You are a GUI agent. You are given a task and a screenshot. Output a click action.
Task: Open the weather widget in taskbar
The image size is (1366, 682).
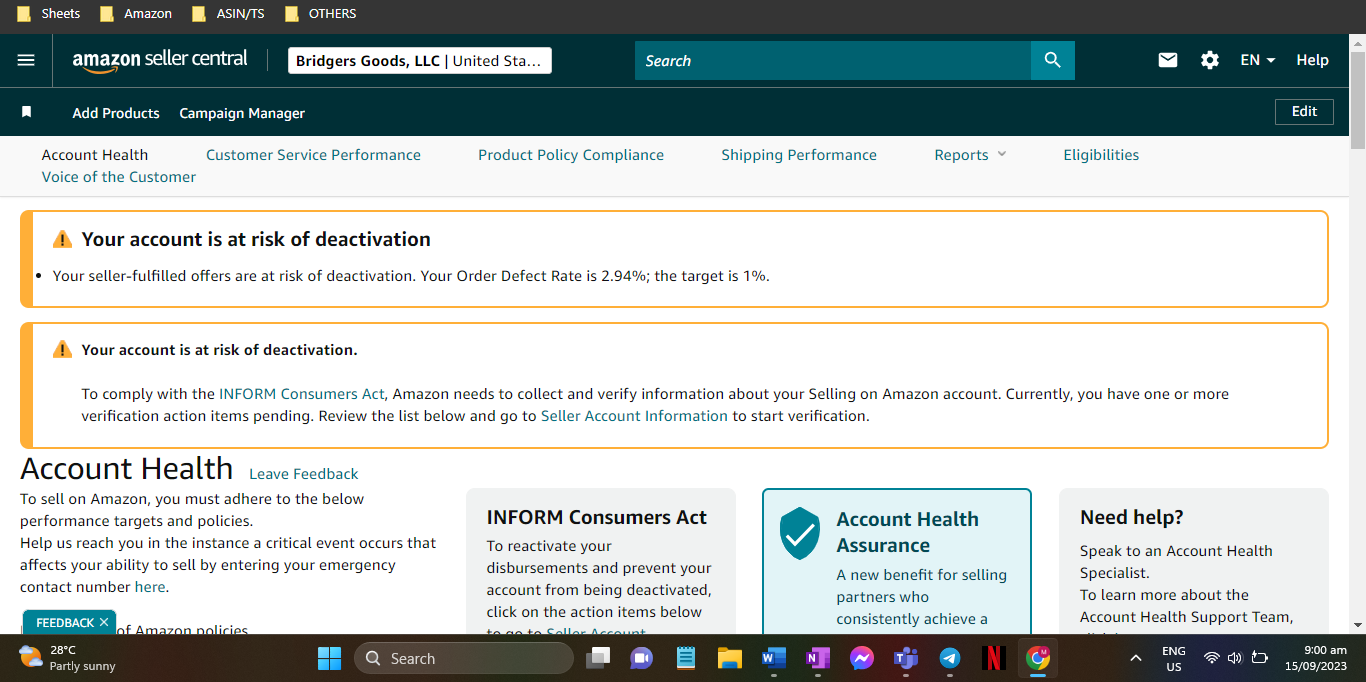coord(68,658)
